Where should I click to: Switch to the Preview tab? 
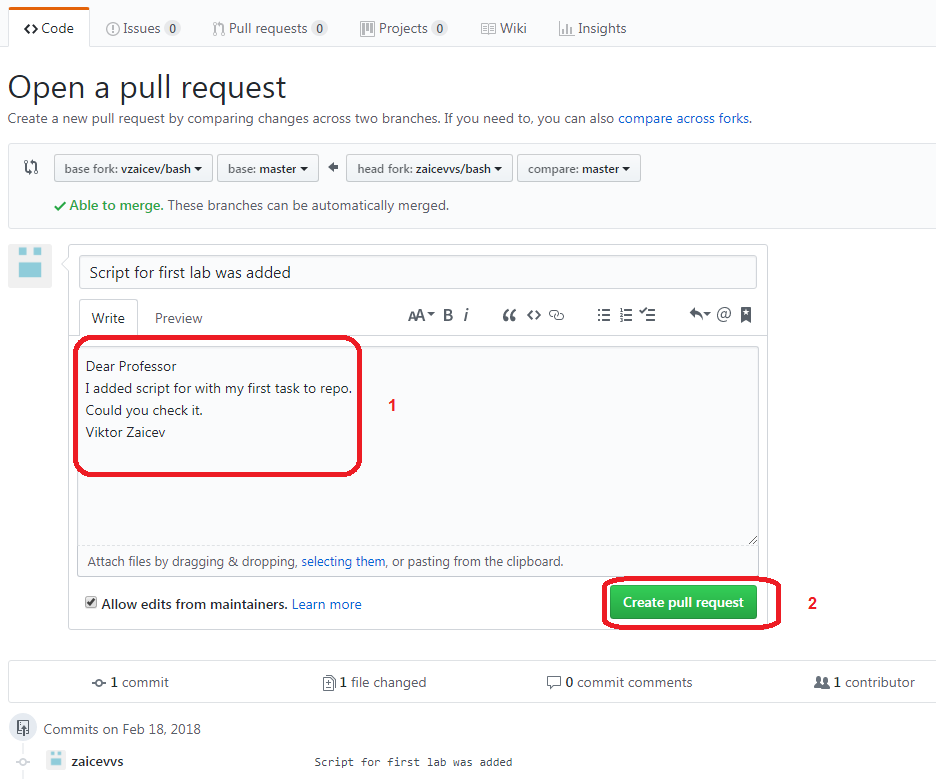point(178,318)
